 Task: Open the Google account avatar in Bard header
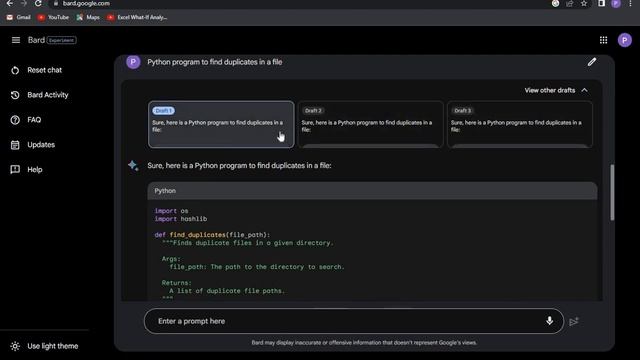[x=624, y=40]
